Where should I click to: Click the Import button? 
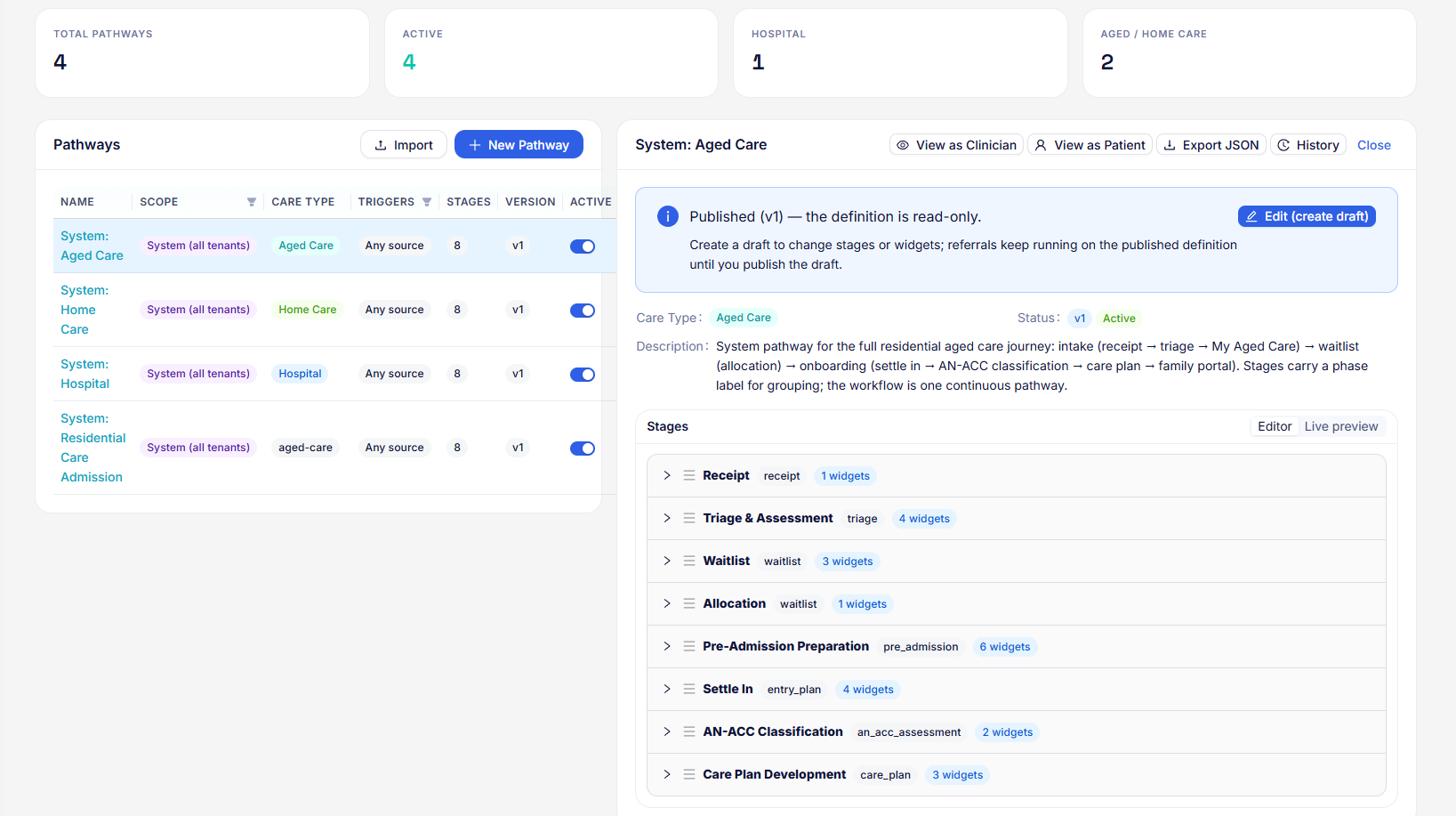pyautogui.click(x=404, y=144)
